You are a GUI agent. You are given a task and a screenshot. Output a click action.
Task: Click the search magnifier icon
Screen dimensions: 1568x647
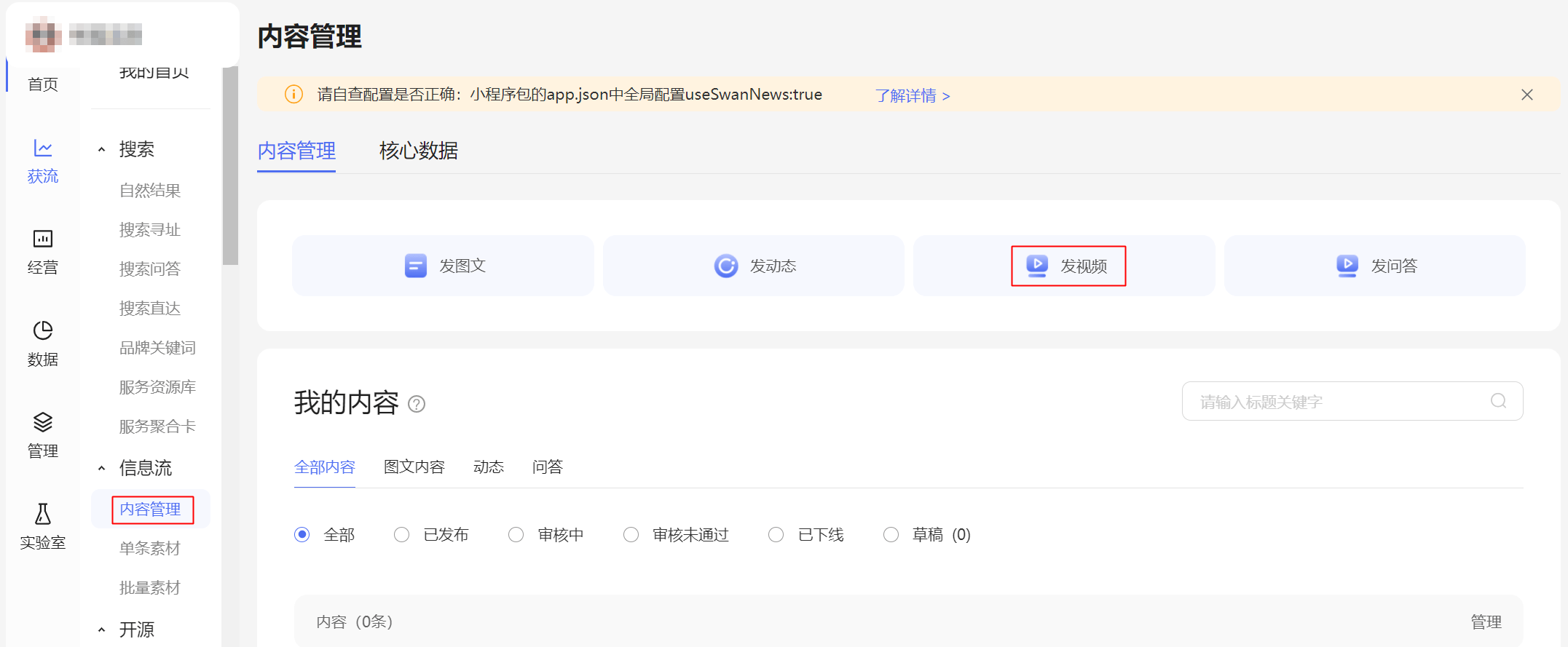(1498, 401)
